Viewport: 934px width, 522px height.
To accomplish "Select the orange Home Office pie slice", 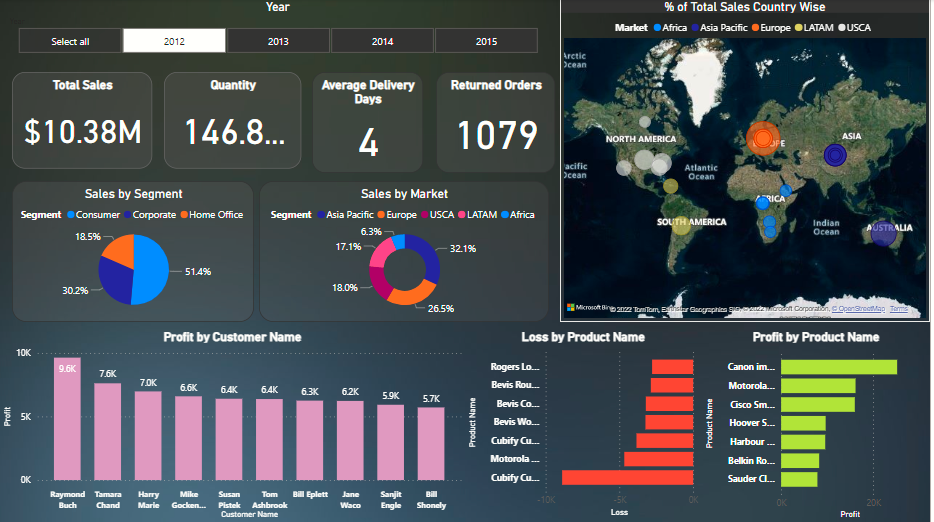I will [120, 250].
